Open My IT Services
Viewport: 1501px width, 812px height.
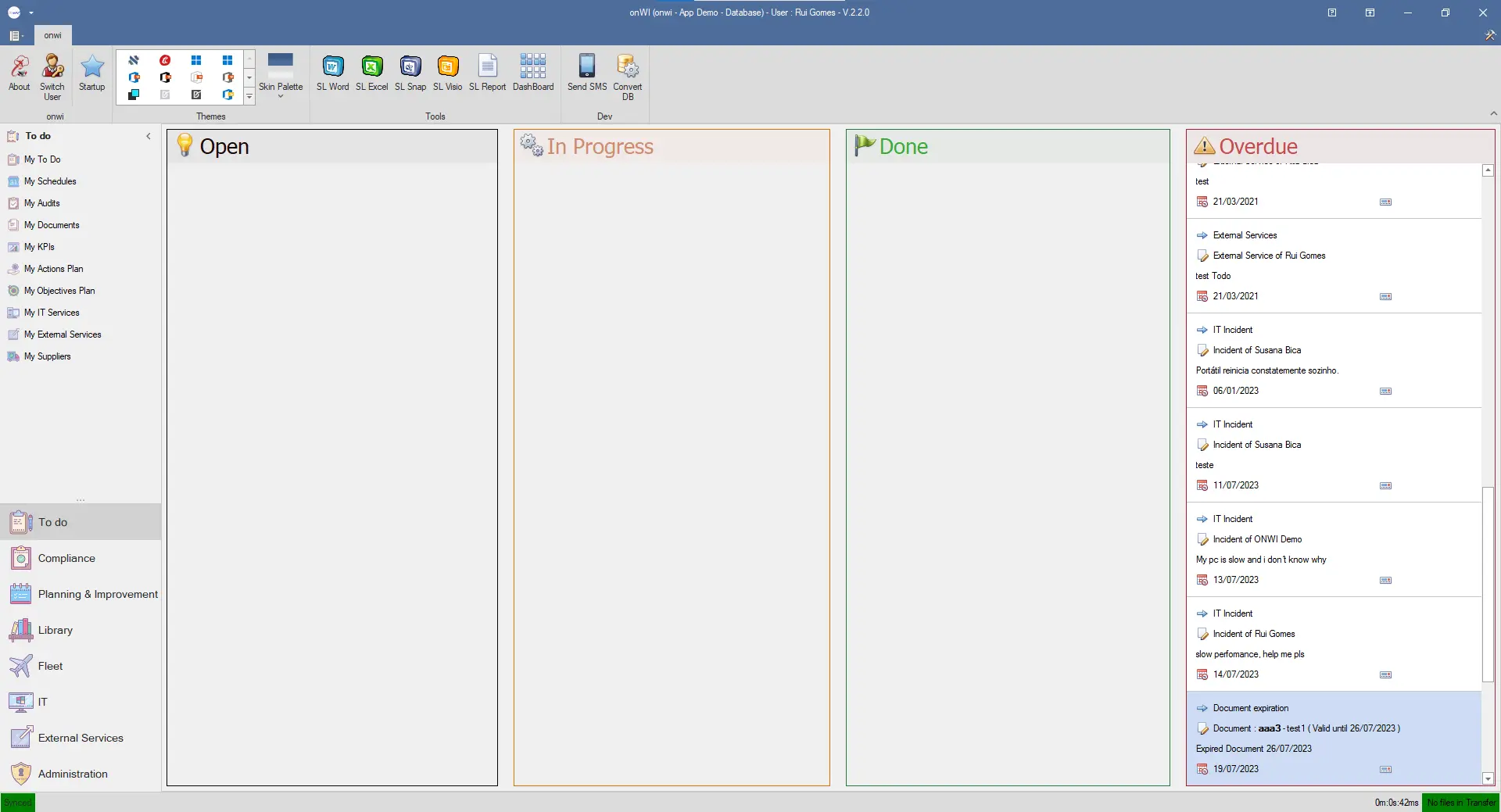(52, 313)
